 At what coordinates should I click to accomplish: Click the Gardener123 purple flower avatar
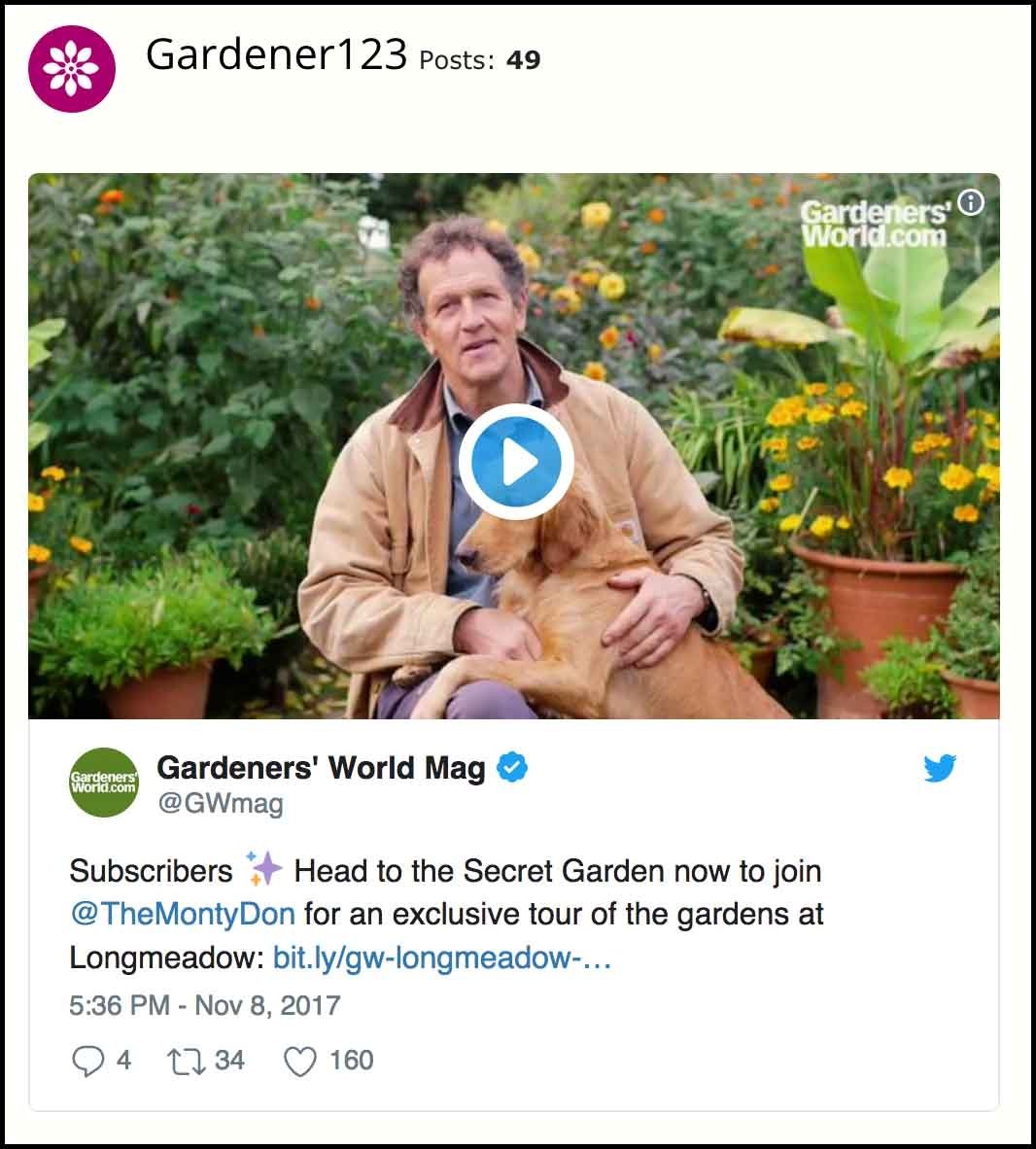tap(72, 68)
